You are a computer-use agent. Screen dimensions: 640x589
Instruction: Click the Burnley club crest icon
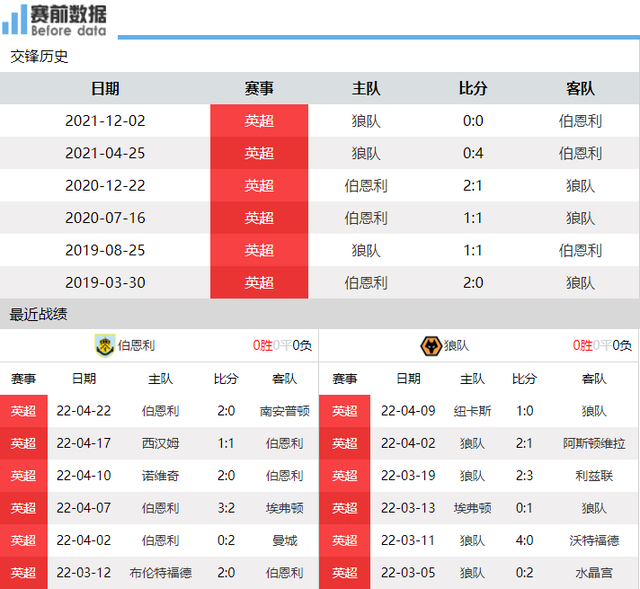pyautogui.click(x=104, y=346)
